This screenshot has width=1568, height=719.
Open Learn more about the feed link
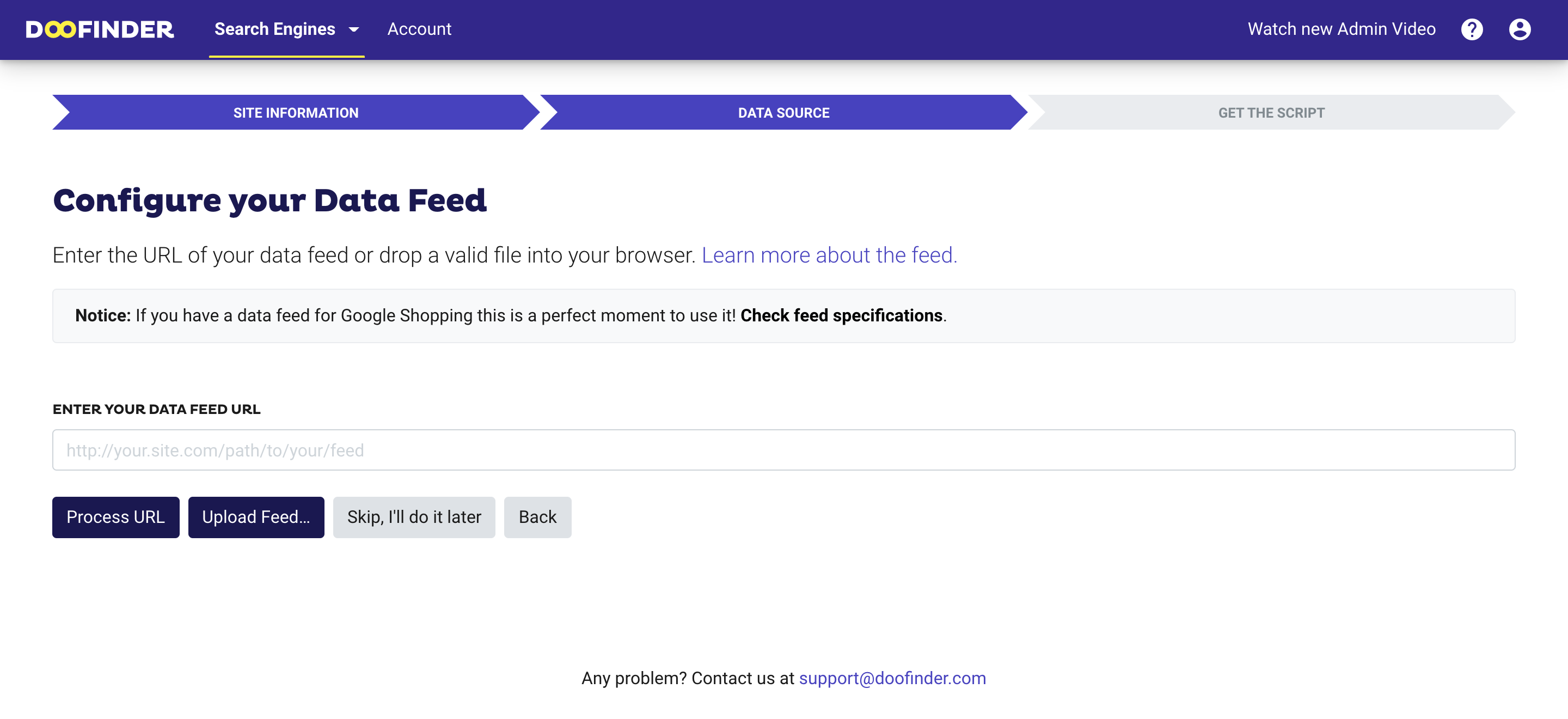[829, 255]
